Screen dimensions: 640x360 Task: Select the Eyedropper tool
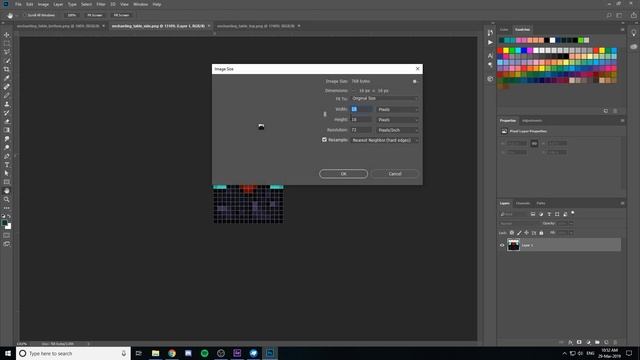[7, 78]
